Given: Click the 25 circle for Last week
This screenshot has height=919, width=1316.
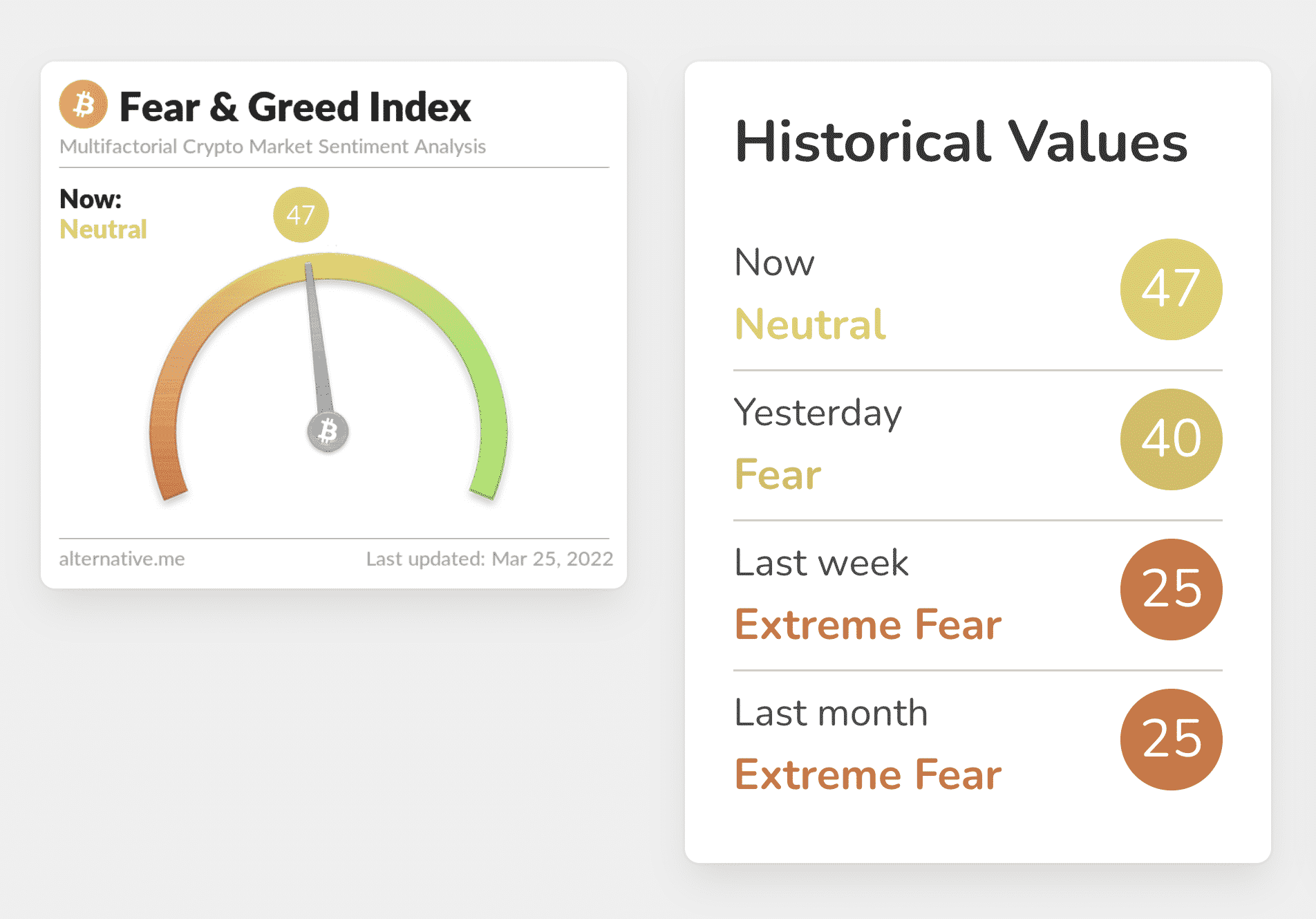Looking at the screenshot, I should (1171, 589).
